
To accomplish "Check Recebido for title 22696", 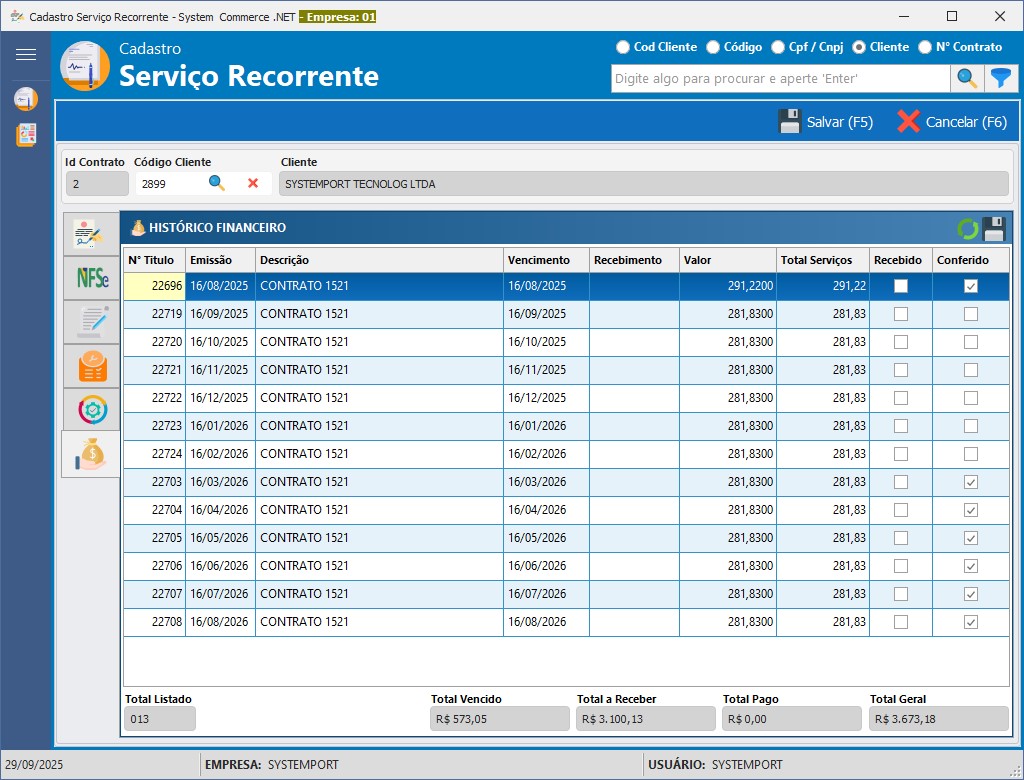I will pos(901,286).
